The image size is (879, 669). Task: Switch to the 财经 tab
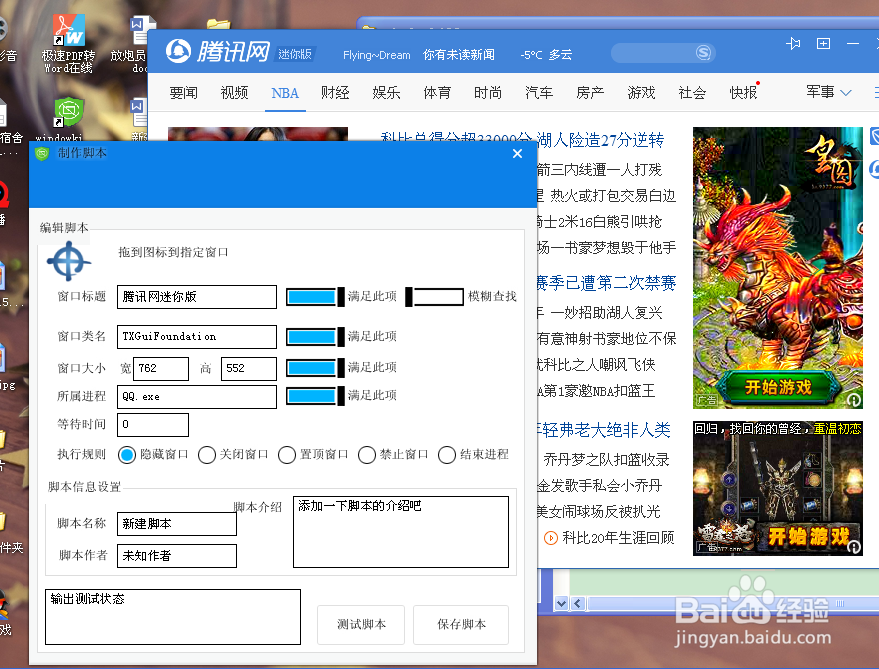(x=336, y=93)
